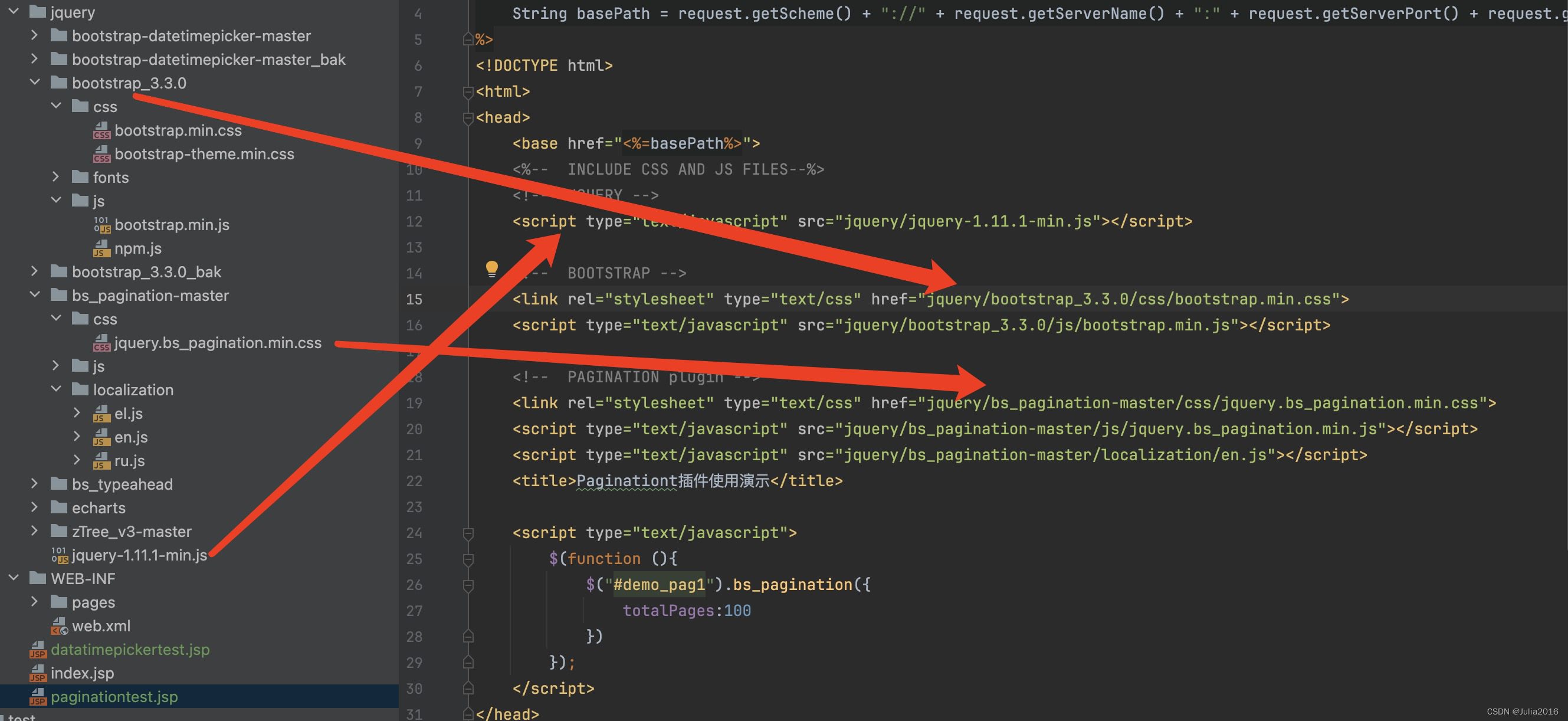Click line number 22 in the gutter
The image size is (1568, 721).
click(x=414, y=481)
